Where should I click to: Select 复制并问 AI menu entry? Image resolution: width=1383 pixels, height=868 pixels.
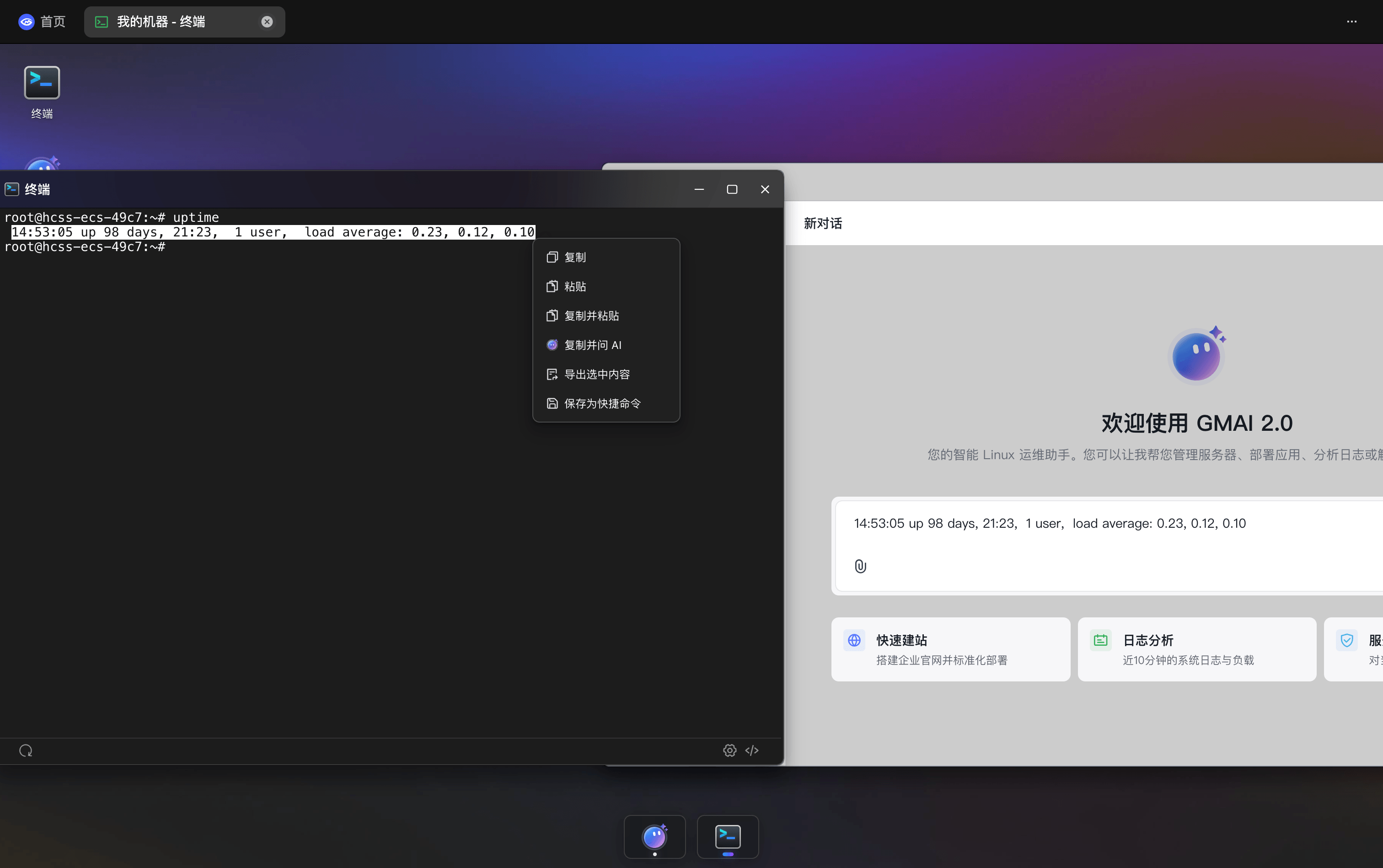(606, 345)
